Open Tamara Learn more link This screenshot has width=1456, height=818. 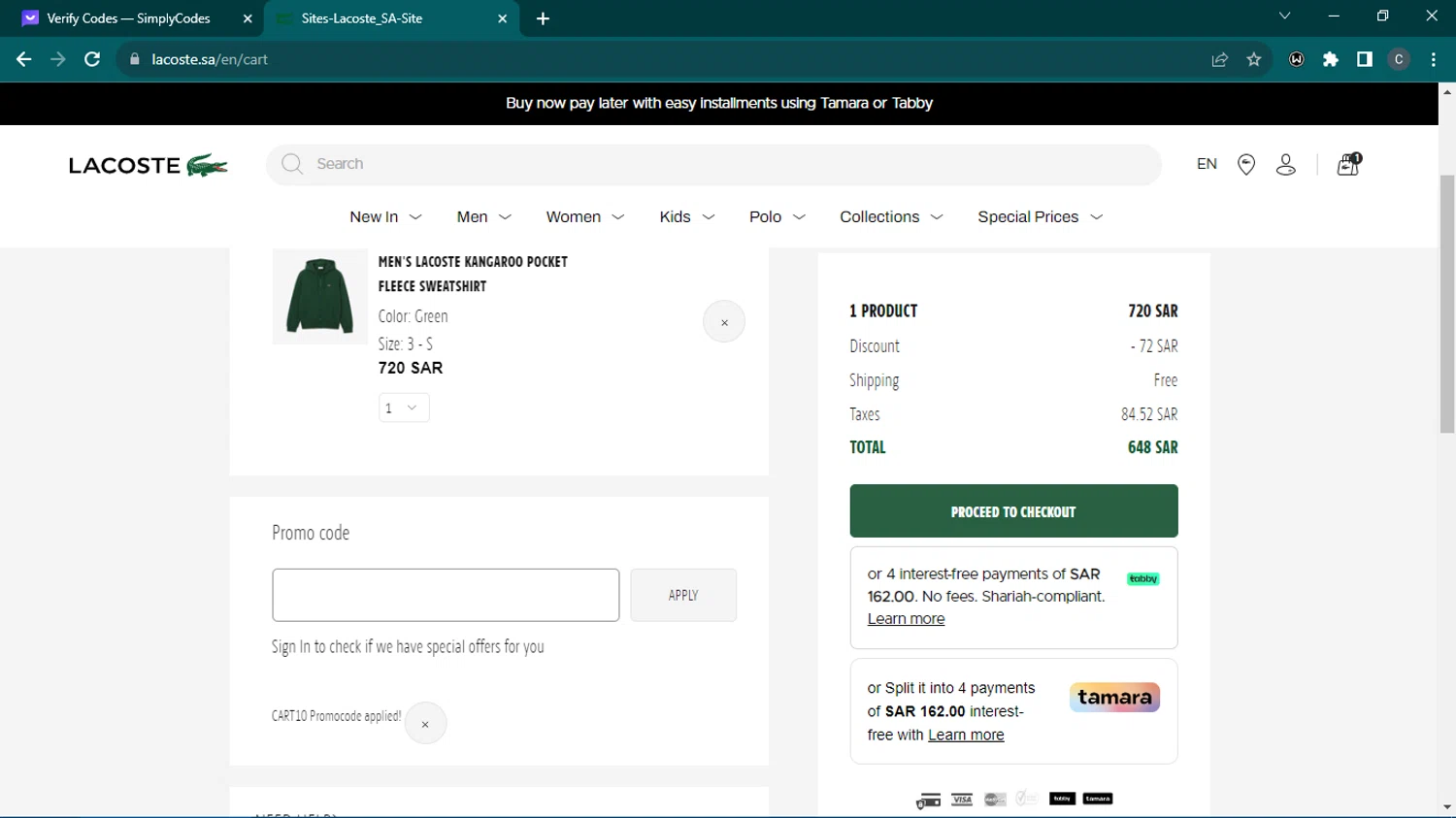966,735
